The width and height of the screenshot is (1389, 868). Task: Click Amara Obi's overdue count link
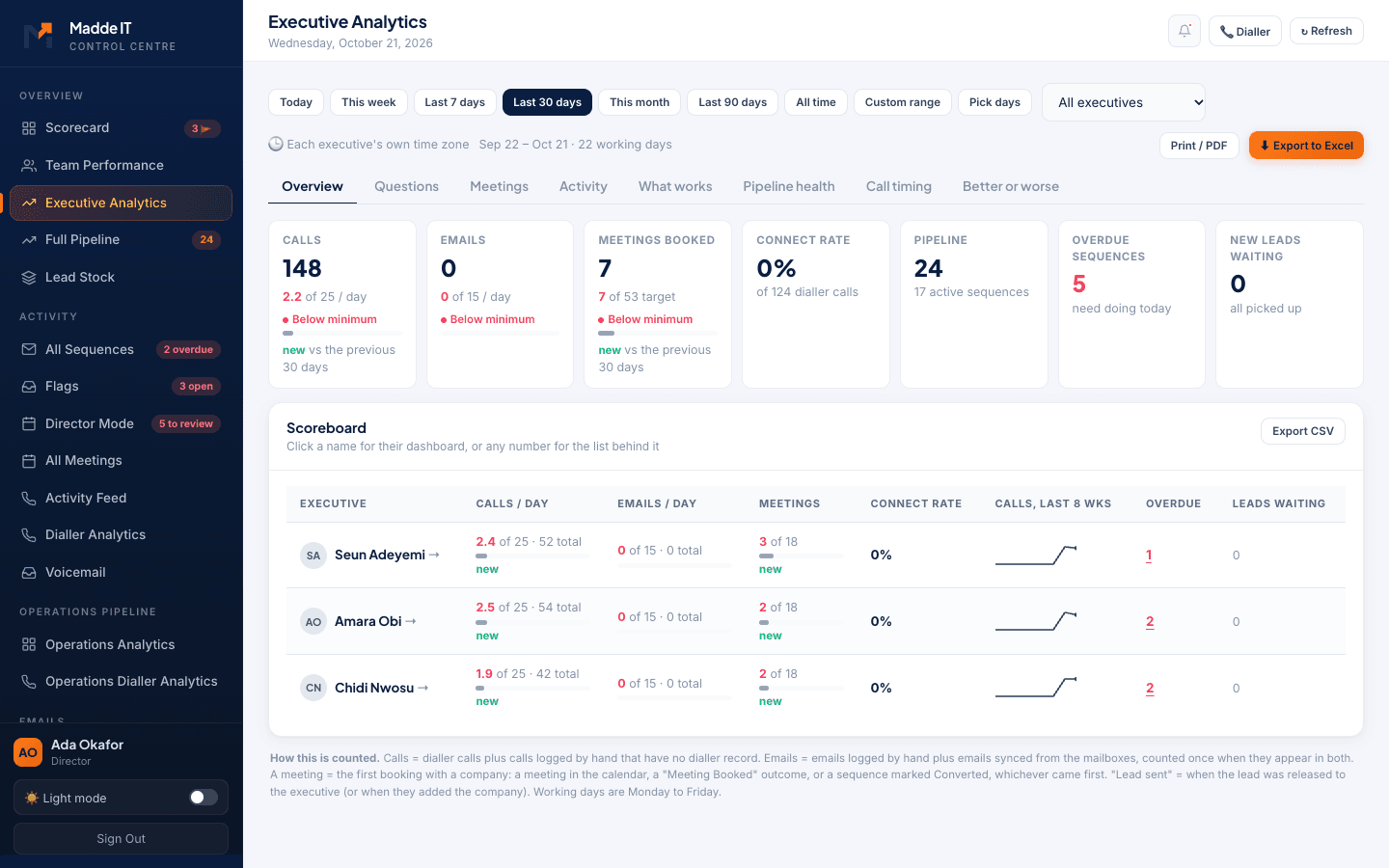[x=1150, y=622]
